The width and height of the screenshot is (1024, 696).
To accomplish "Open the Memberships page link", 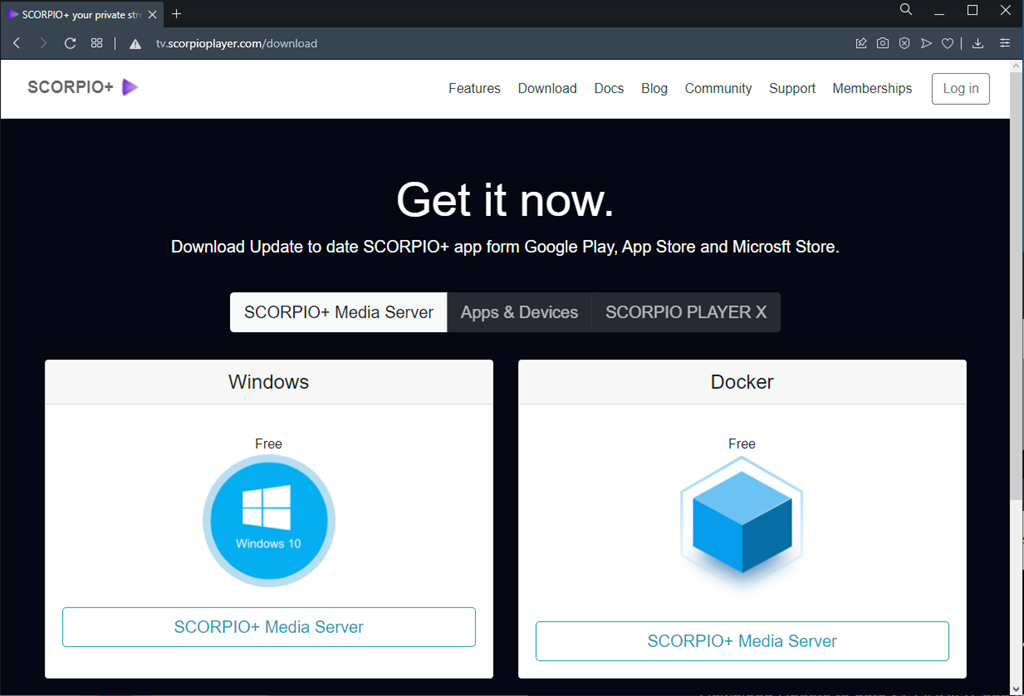I will coord(872,88).
